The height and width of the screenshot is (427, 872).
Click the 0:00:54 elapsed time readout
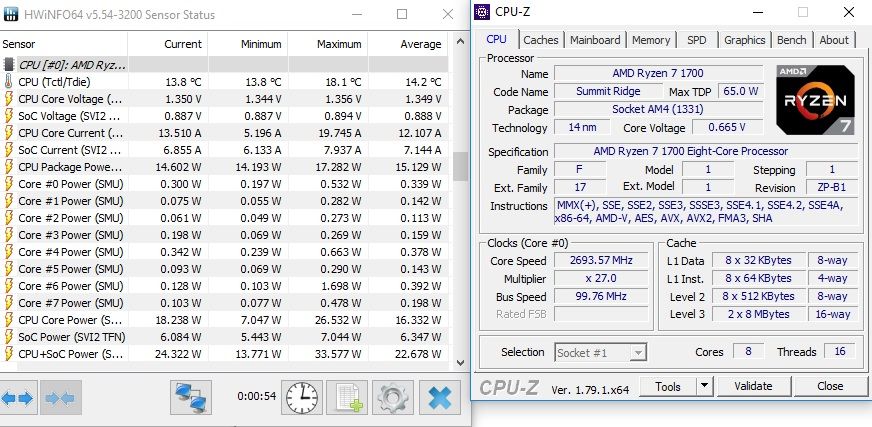pos(256,396)
